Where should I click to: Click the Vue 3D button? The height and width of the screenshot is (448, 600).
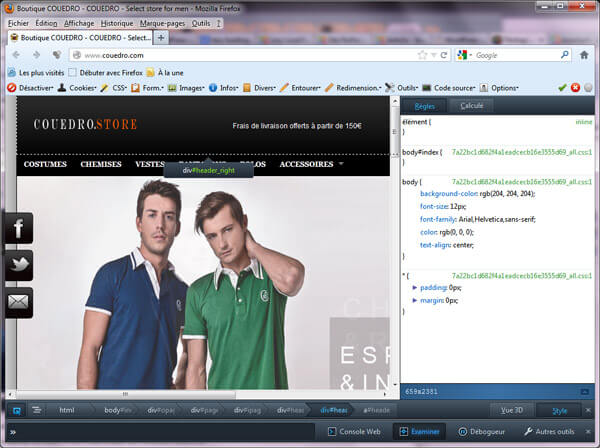point(512,410)
